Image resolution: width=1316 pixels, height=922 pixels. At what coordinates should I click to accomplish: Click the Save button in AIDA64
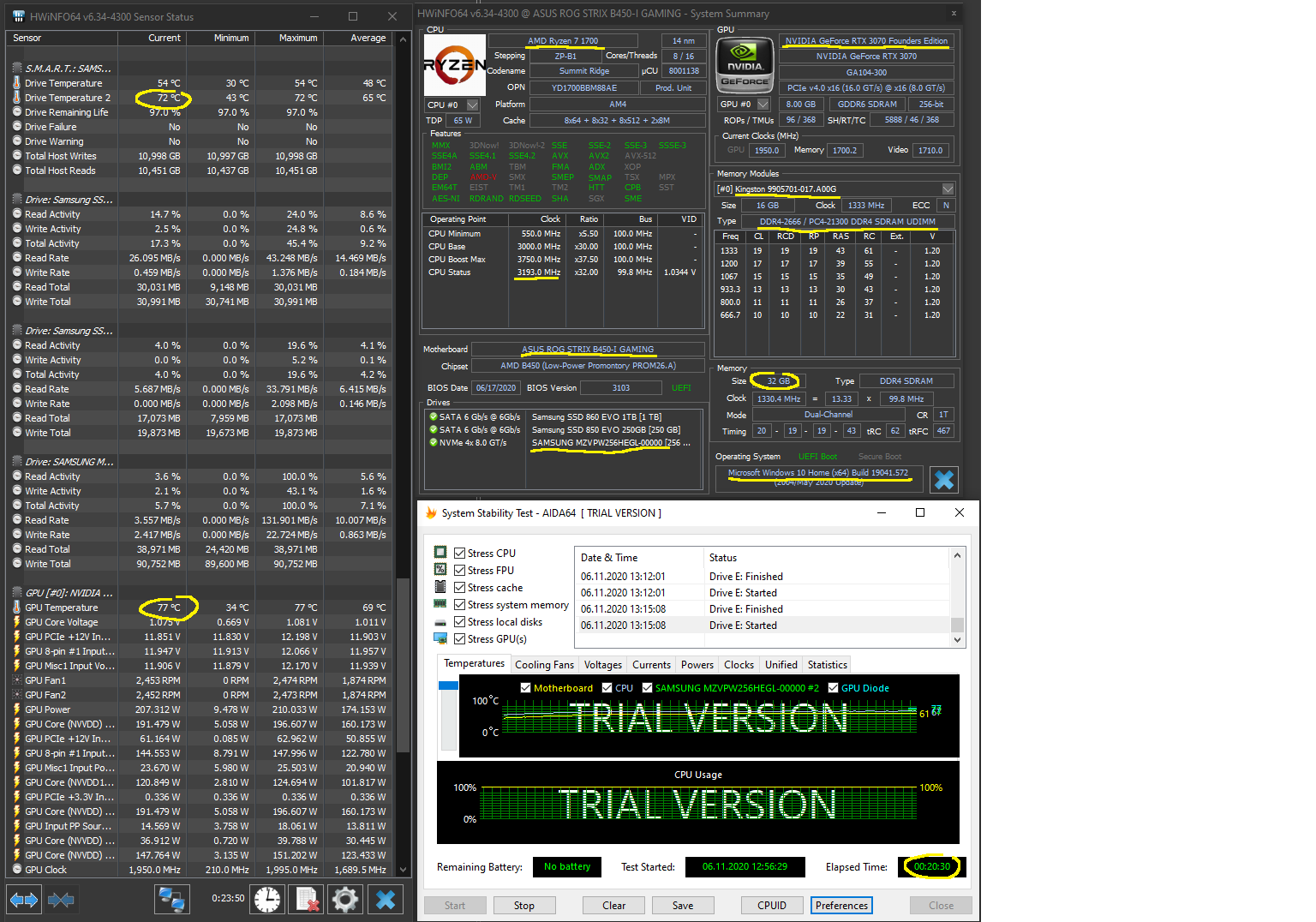[683, 906]
